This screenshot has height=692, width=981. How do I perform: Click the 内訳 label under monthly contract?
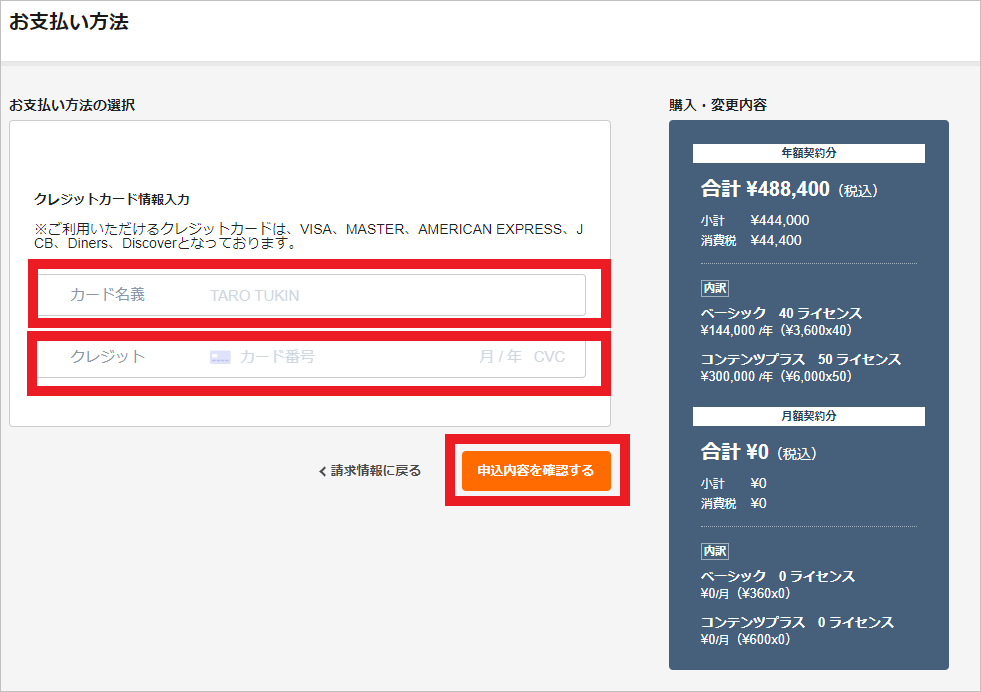[x=714, y=551]
